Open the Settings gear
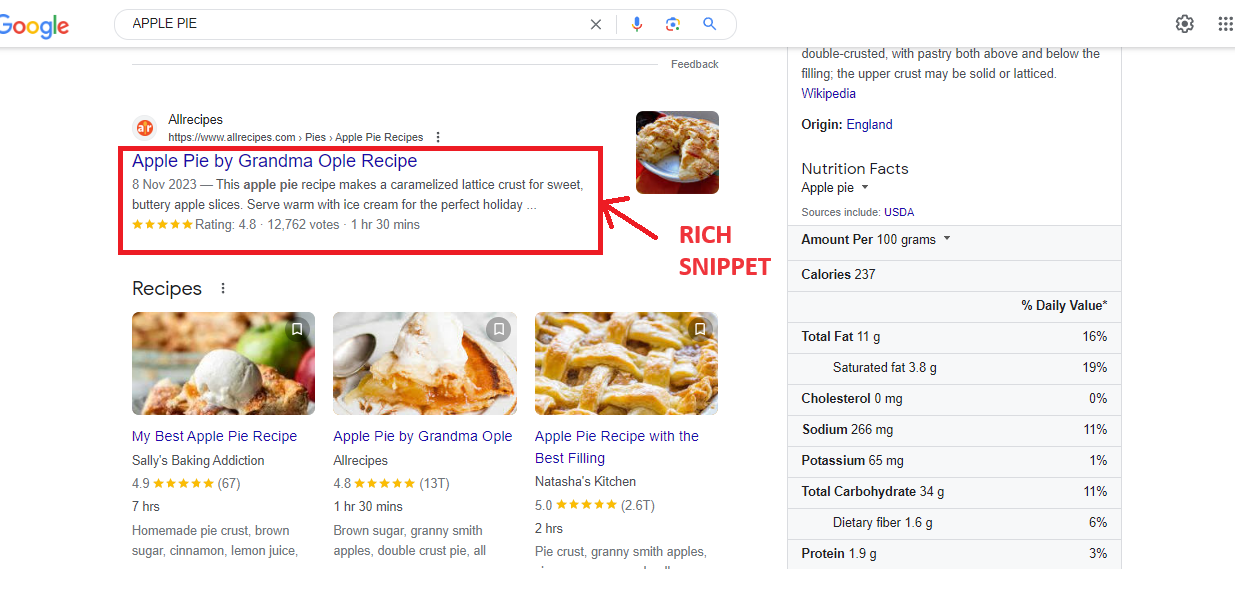The width and height of the screenshot is (1235, 599). coord(1185,24)
